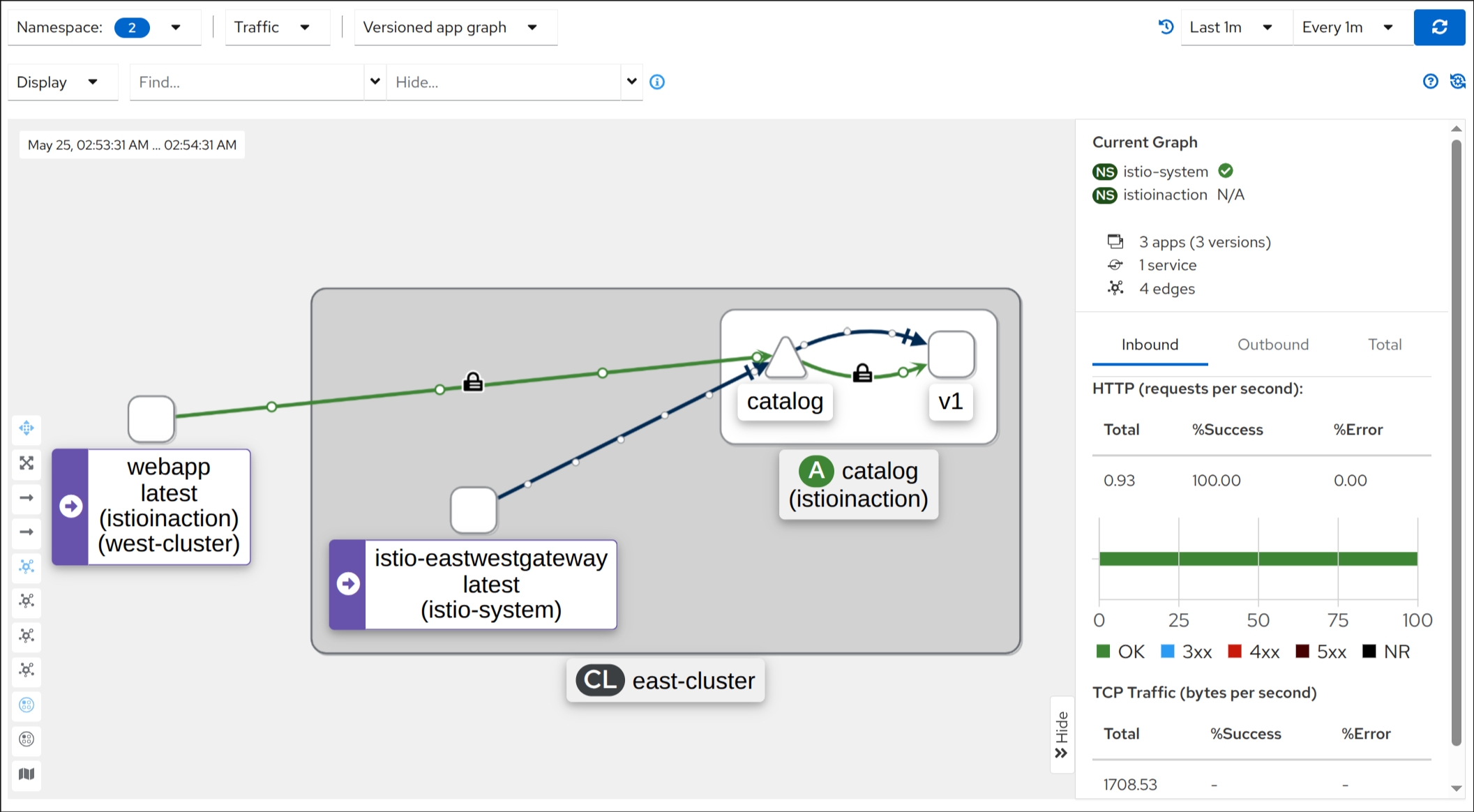1474x812 pixels.
Task: Click the side panel vertical scrollbar
Action: pyautogui.click(x=1456, y=443)
